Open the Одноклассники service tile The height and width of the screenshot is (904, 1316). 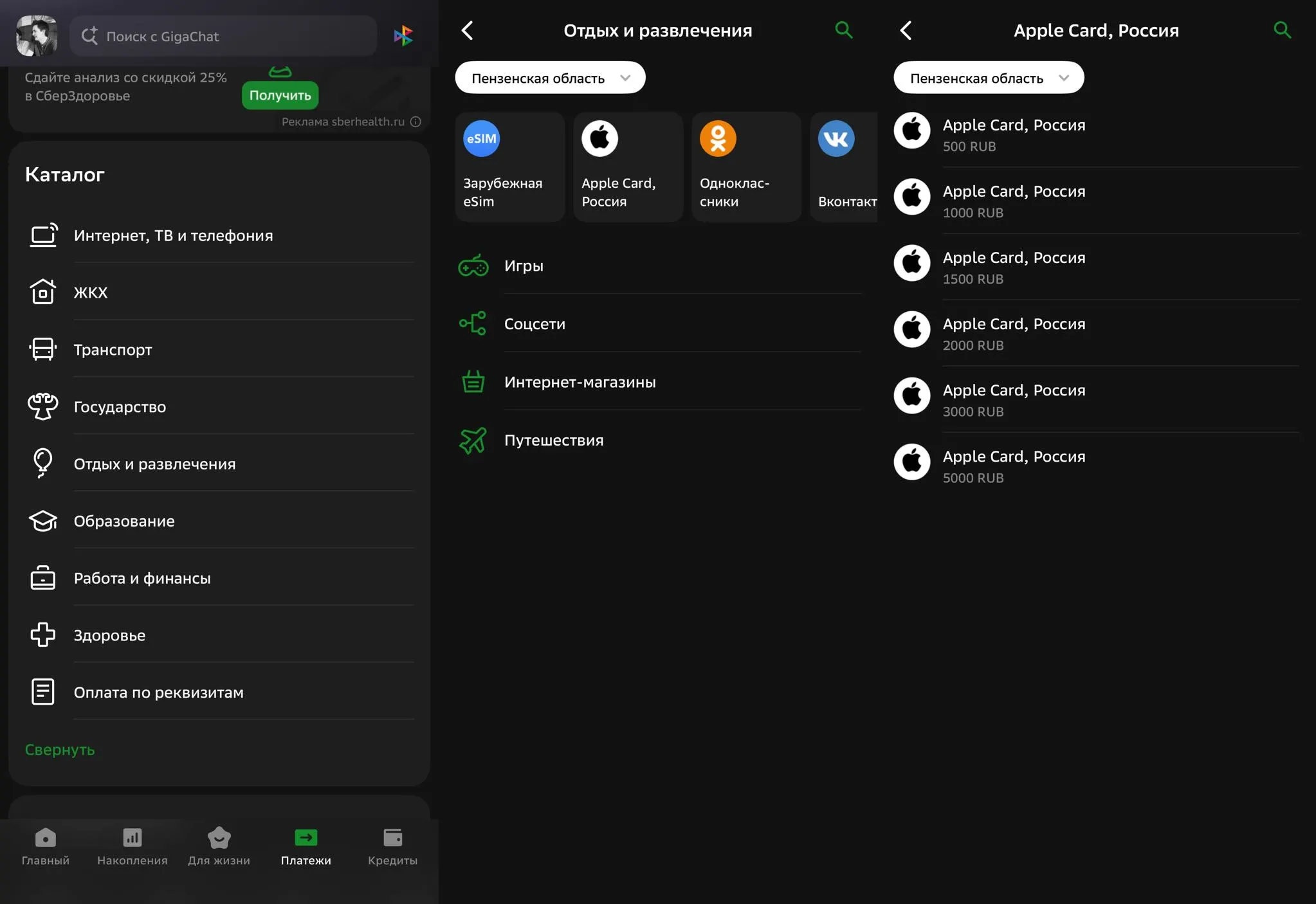pos(745,167)
